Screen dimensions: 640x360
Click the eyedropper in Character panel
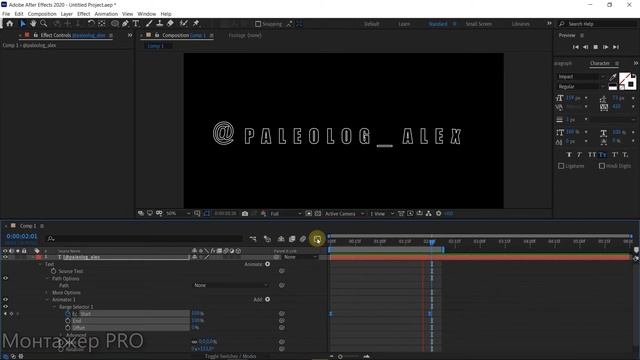point(613,77)
